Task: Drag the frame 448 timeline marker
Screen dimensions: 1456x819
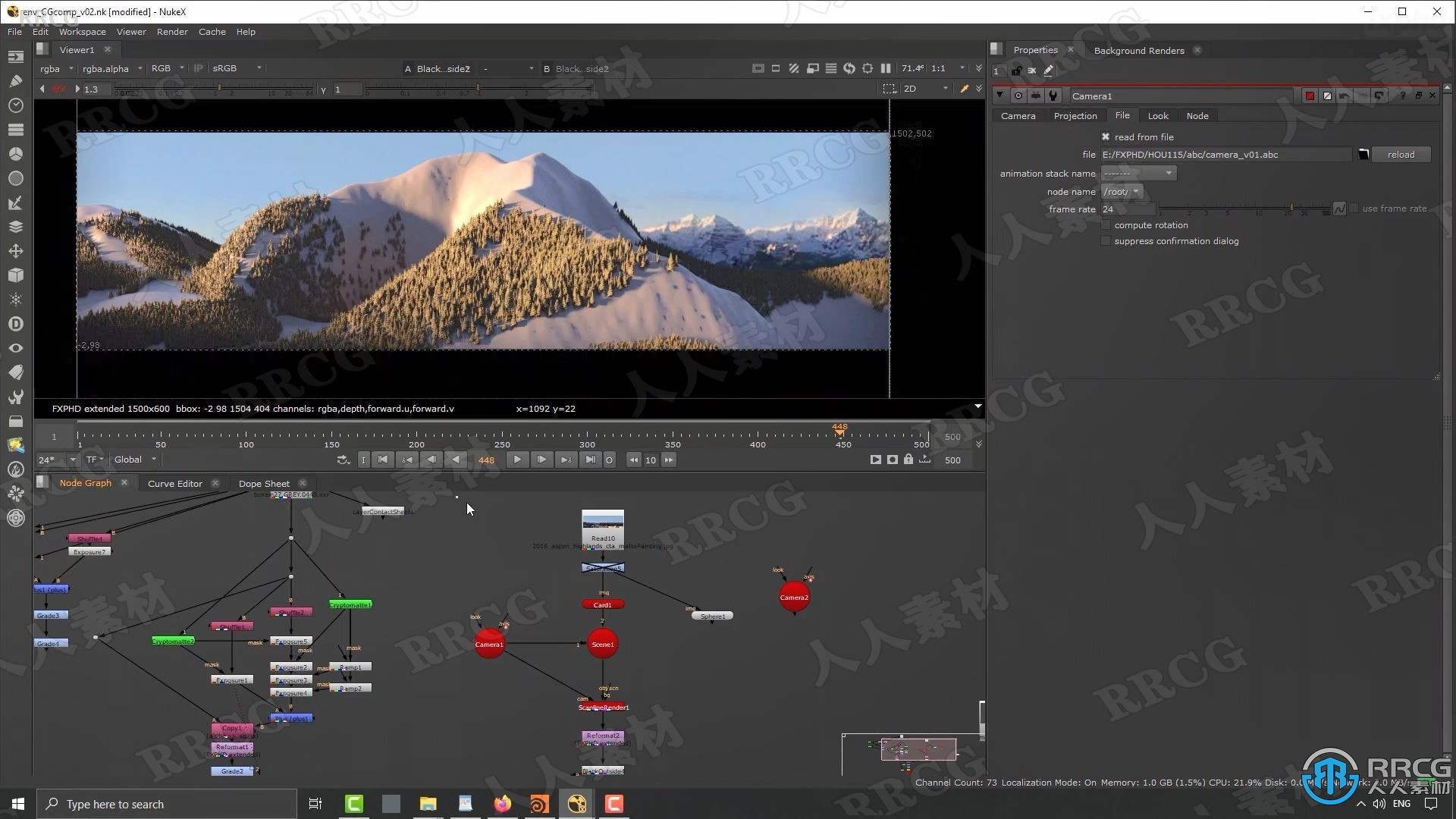Action: (837, 432)
